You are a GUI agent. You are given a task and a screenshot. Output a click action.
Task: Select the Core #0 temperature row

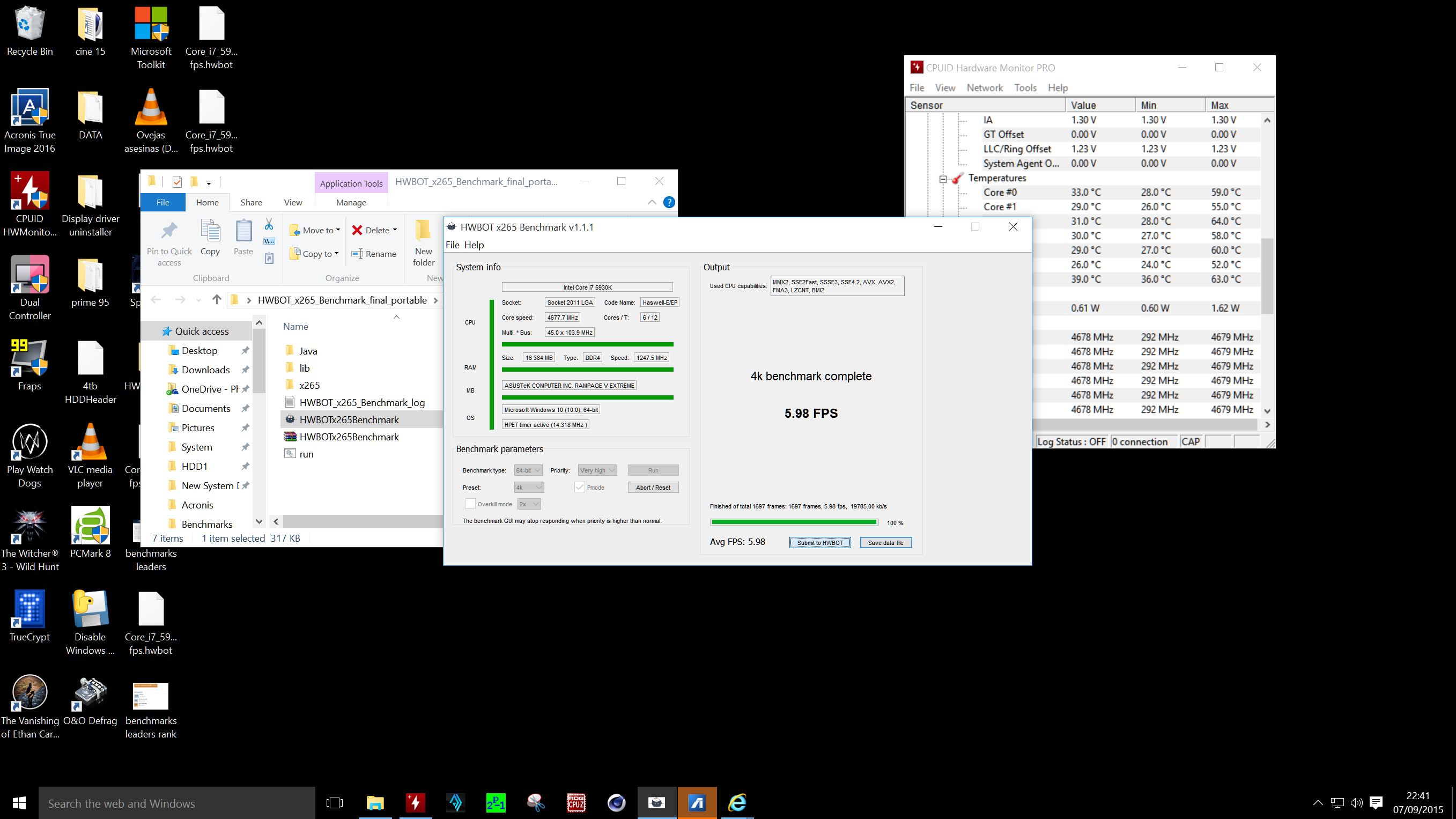tap(1083, 192)
